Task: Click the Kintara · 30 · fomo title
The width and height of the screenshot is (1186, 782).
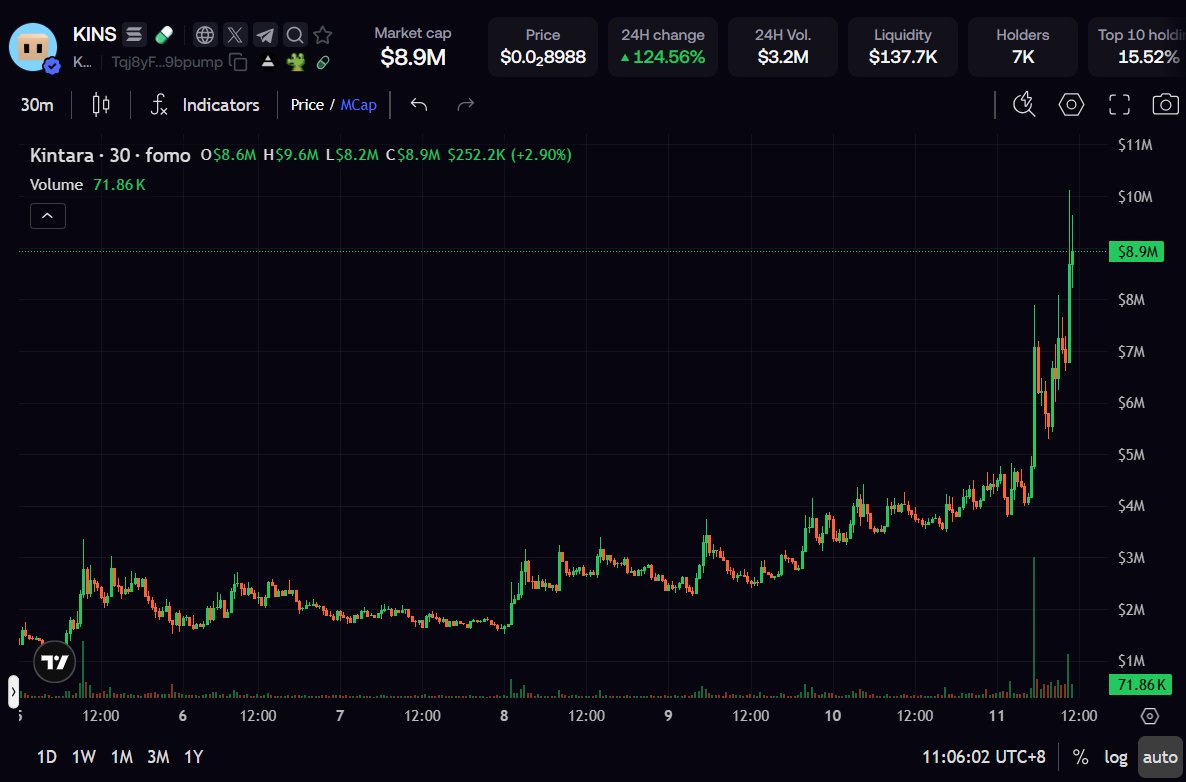Action: click(110, 155)
